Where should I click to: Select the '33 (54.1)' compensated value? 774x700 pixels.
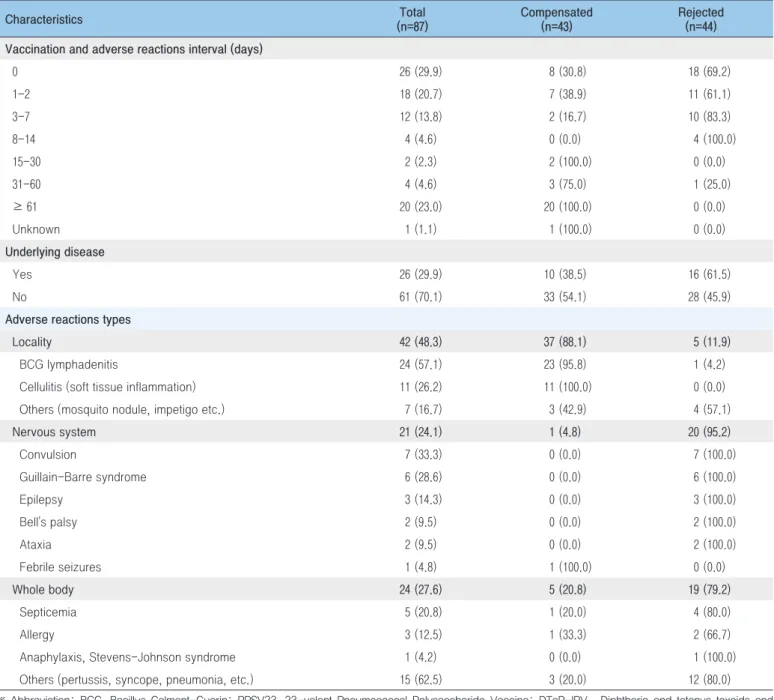(565, 297)
